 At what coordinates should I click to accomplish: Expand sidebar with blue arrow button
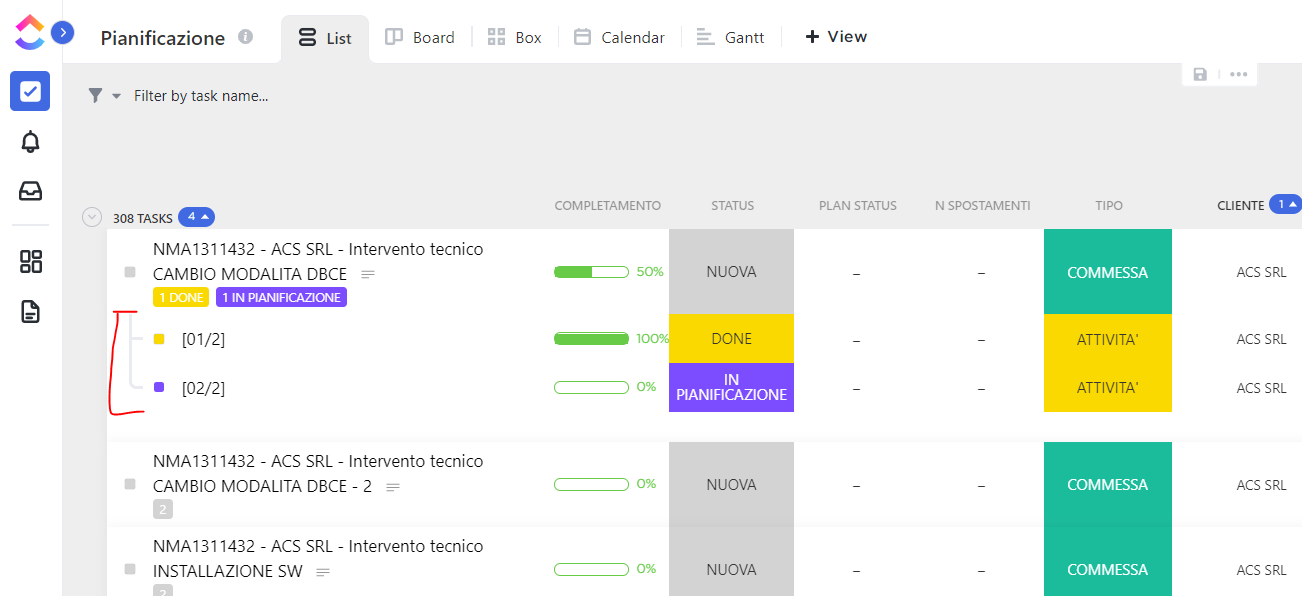[62, 33]
